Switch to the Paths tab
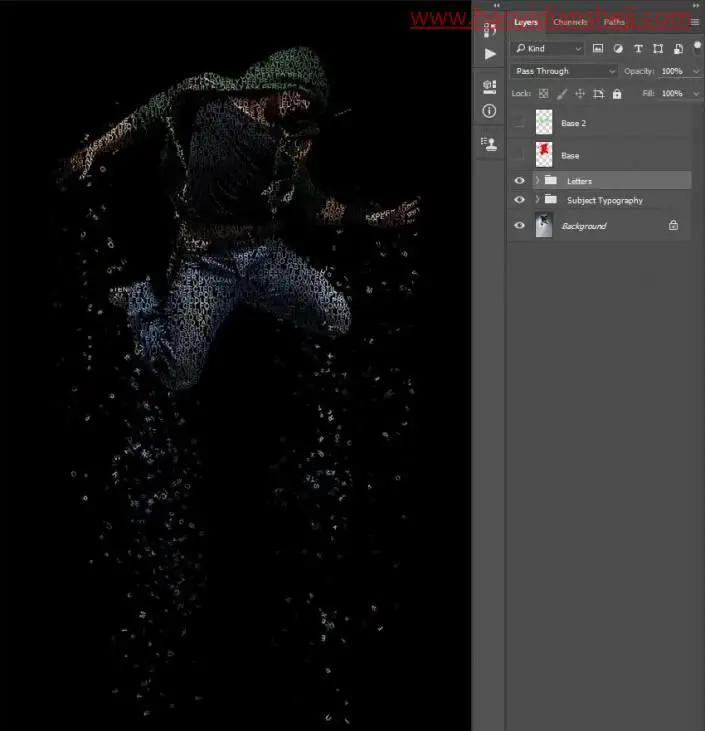This screenshot has width=705, height=731. [x=614, y=22]
